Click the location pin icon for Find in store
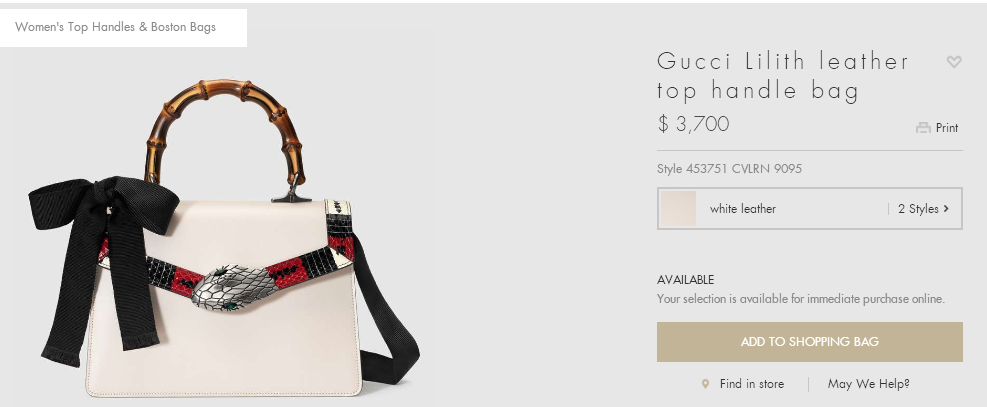987x407 pixels. pyautogui.click(x=706, y=384)
